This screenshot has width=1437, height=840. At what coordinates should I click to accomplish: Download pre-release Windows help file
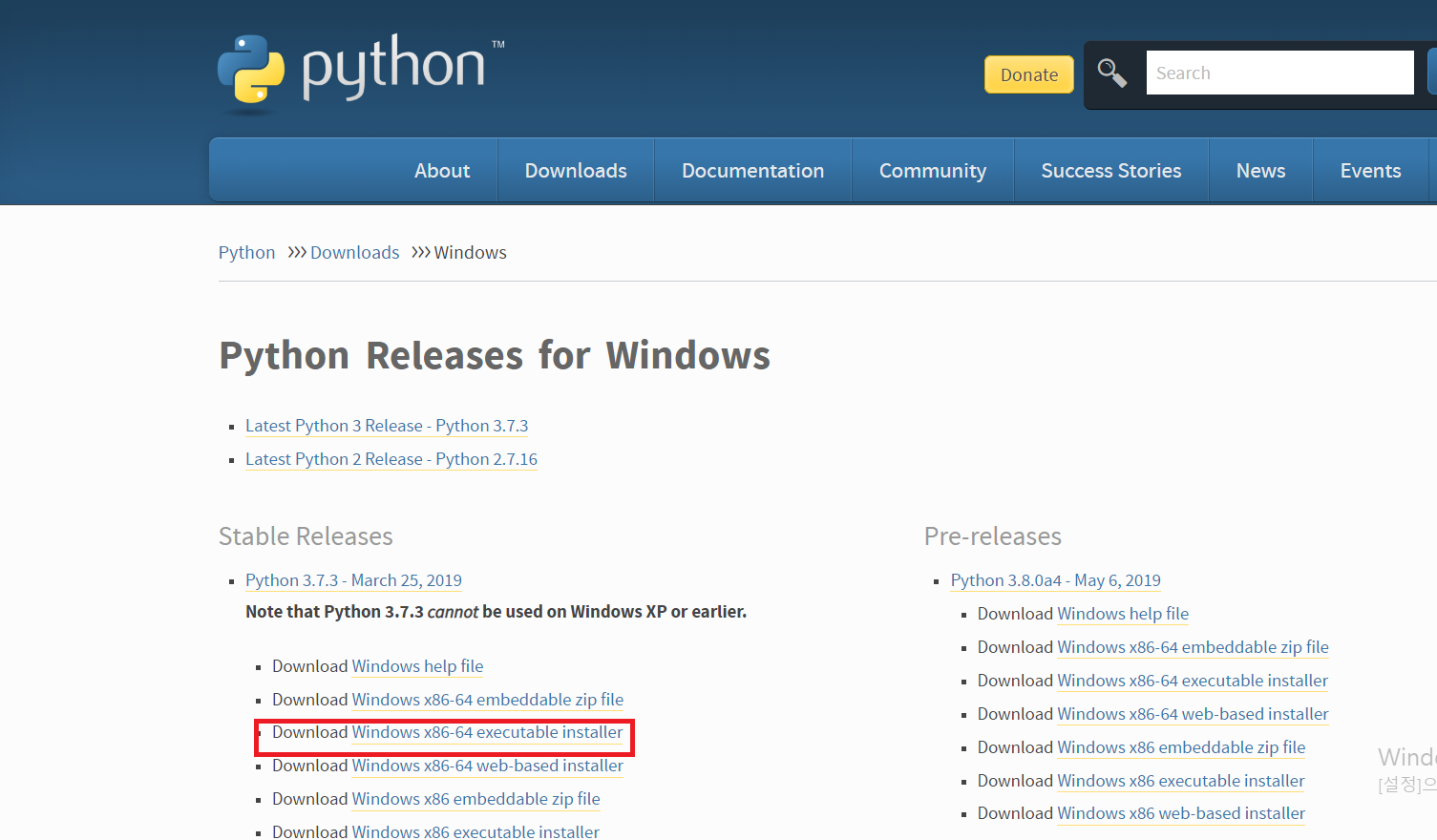(x=1123, y=614)
